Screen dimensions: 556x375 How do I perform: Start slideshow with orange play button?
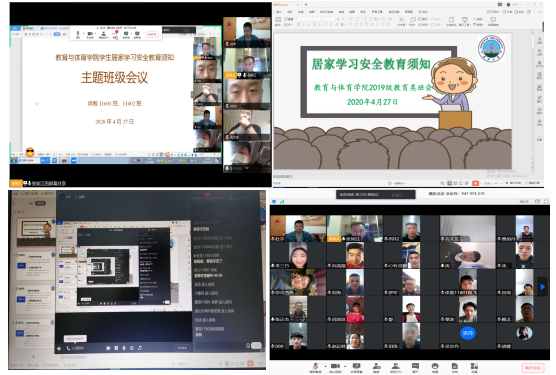475,183
